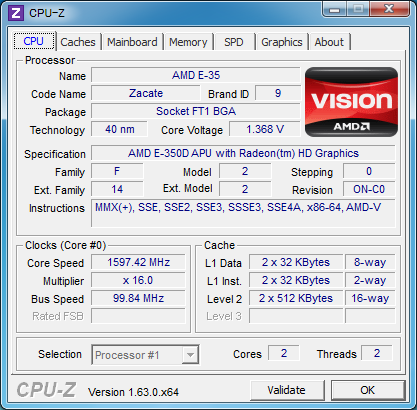Click the Validate button

287,390
